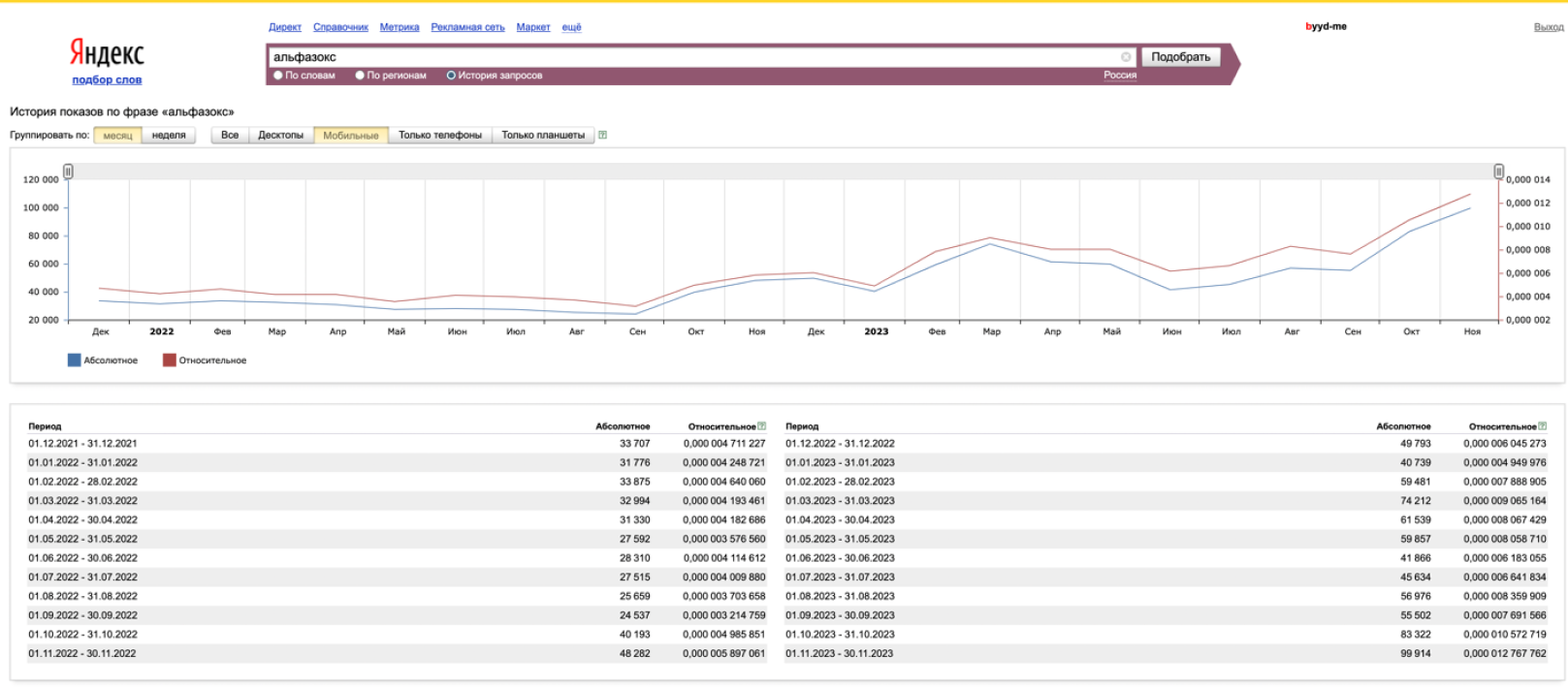The height and width of the screenshot is (688, 1568).
Task: Click help icon by left Относительное header
Action: tap(762, 426)
